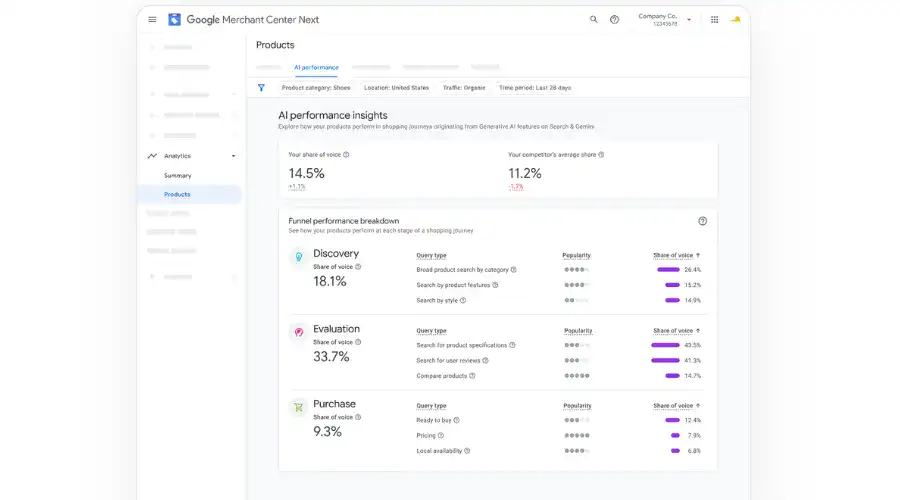Click the 26.4% share of voice bar
This screenshot has width=900, height=500.
click(x=668, y=270)
